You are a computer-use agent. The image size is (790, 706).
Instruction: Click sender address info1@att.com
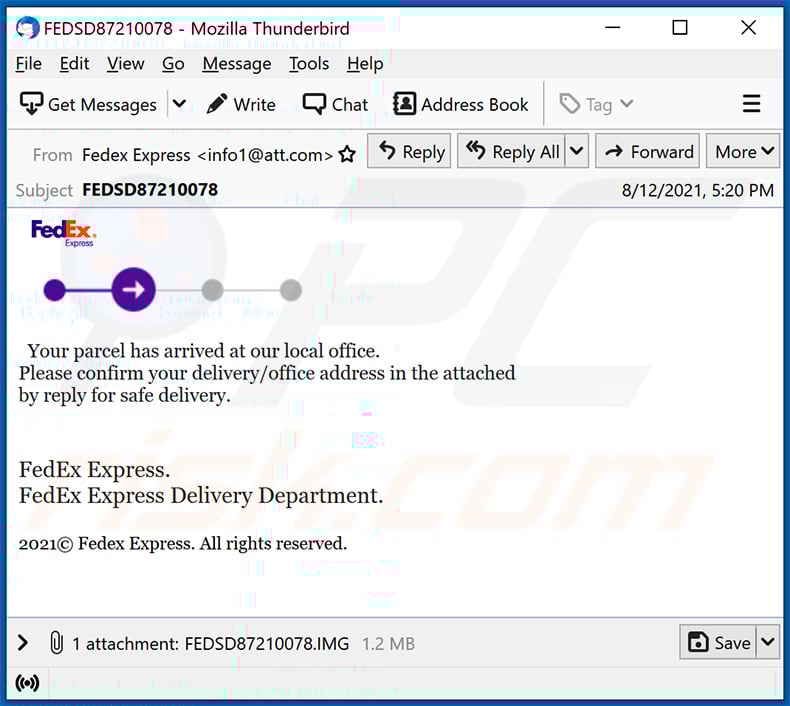click(265, 155)
